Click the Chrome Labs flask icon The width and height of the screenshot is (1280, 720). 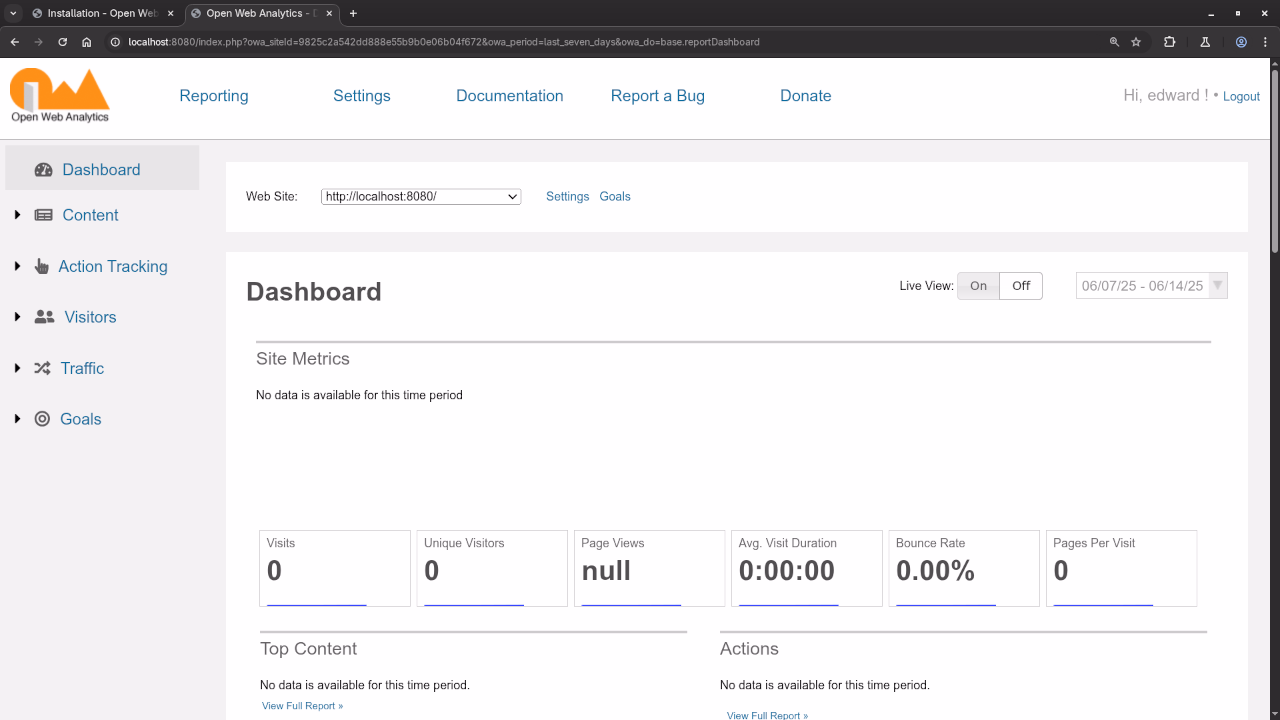tap(1205, 42)
